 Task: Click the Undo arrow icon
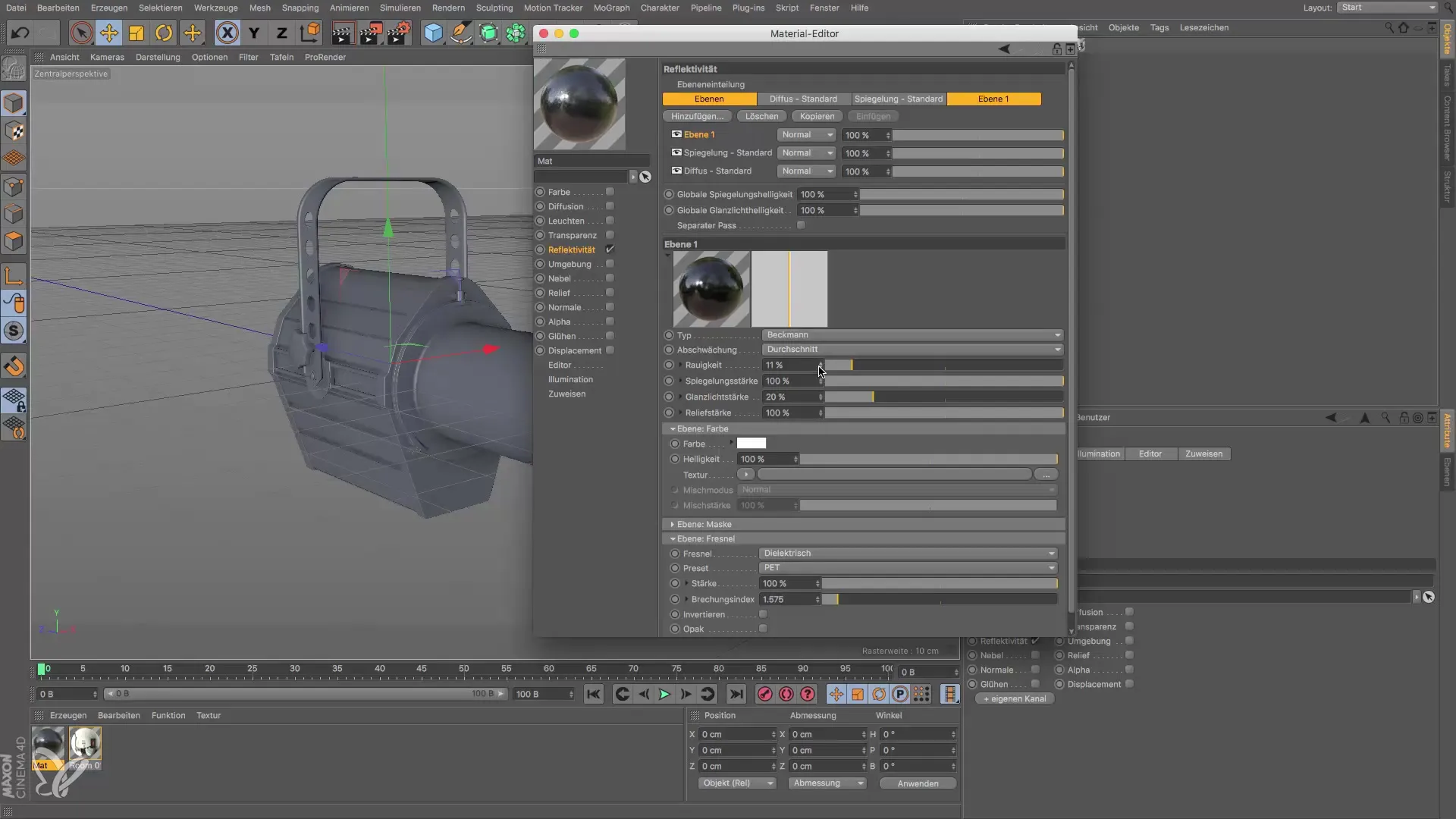pyautogui.click(x=20, y=33)
